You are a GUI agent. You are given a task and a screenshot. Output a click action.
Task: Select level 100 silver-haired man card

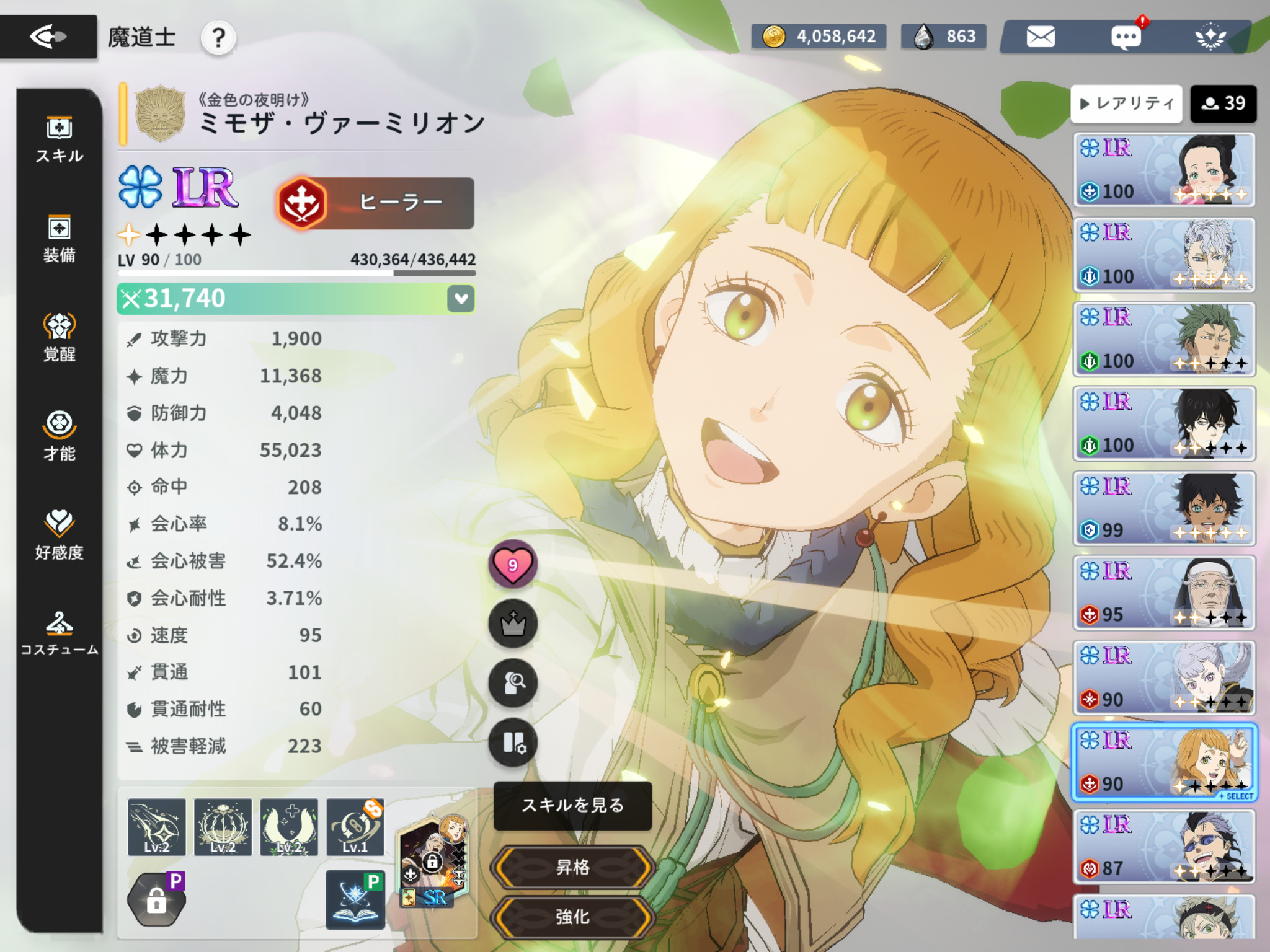point(1164,255)
